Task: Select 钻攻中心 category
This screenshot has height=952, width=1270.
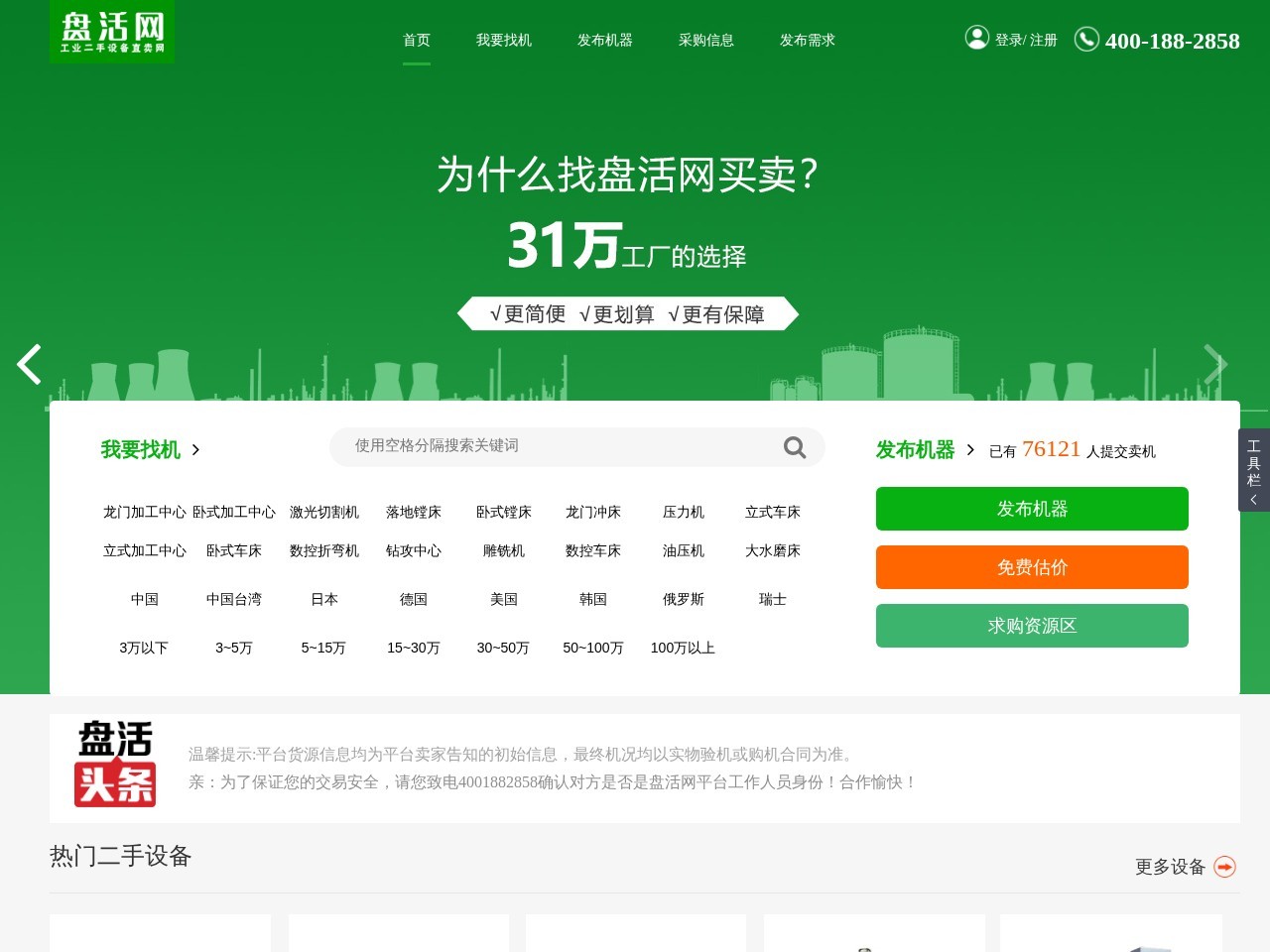Action: coord(414,551)
